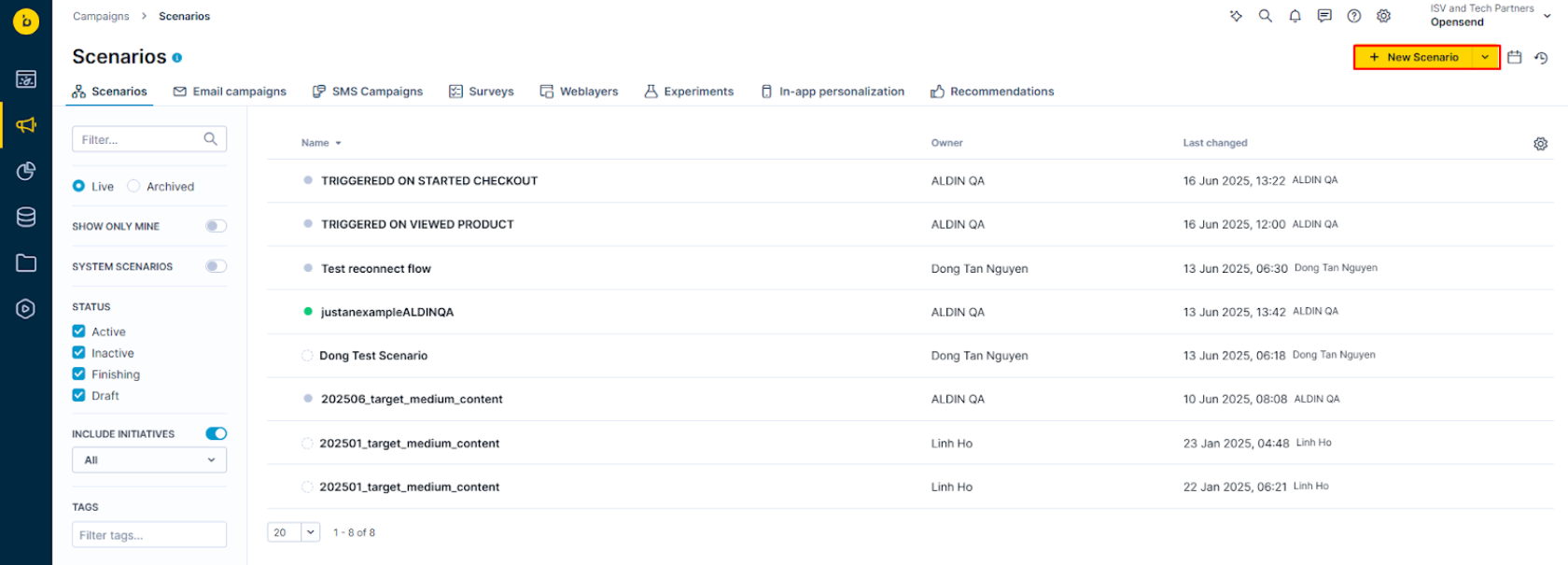This screenshot has height=565, width=1568.
Task: Toggle the Show Only Mine switch
Action: pyautogui.click(x=216, y=226)
